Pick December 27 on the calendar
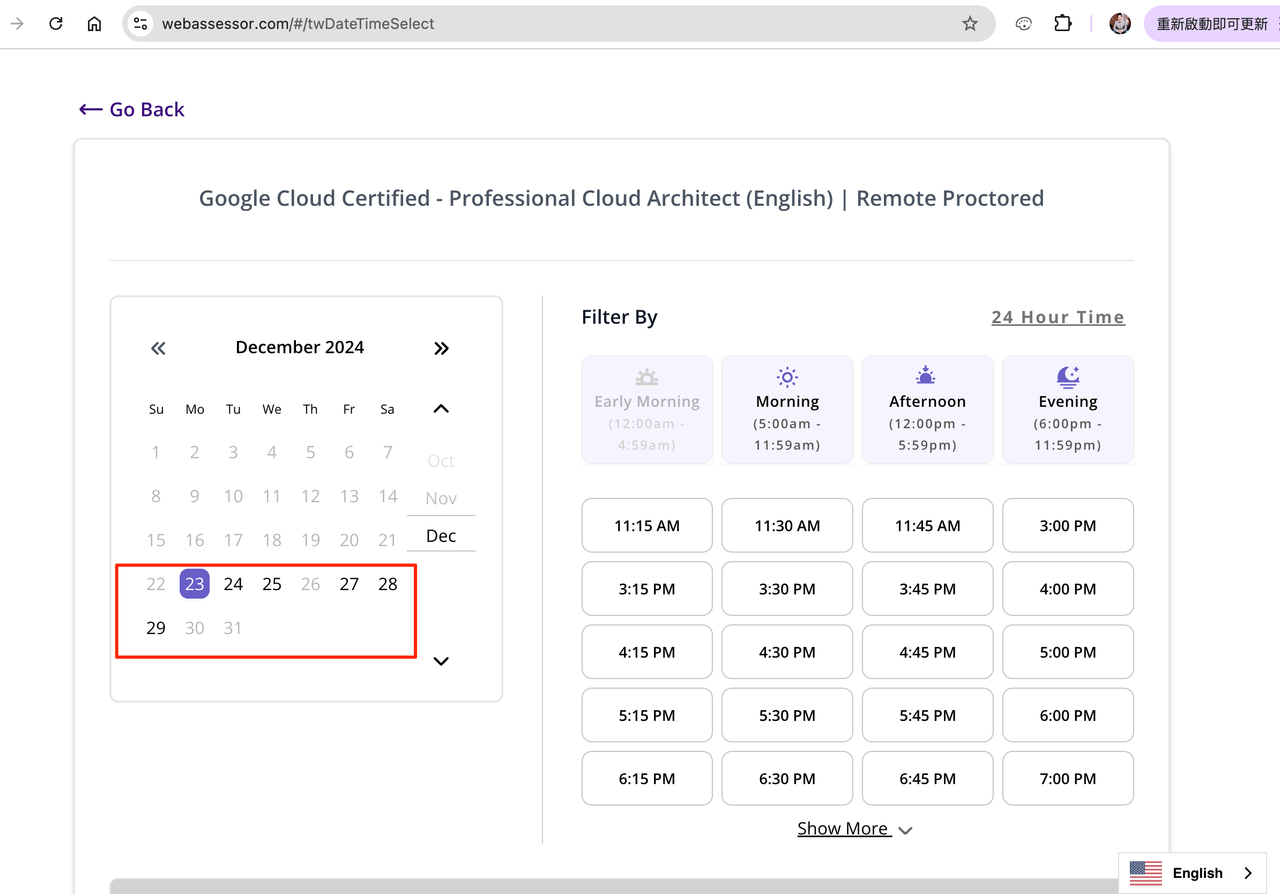 349,584
